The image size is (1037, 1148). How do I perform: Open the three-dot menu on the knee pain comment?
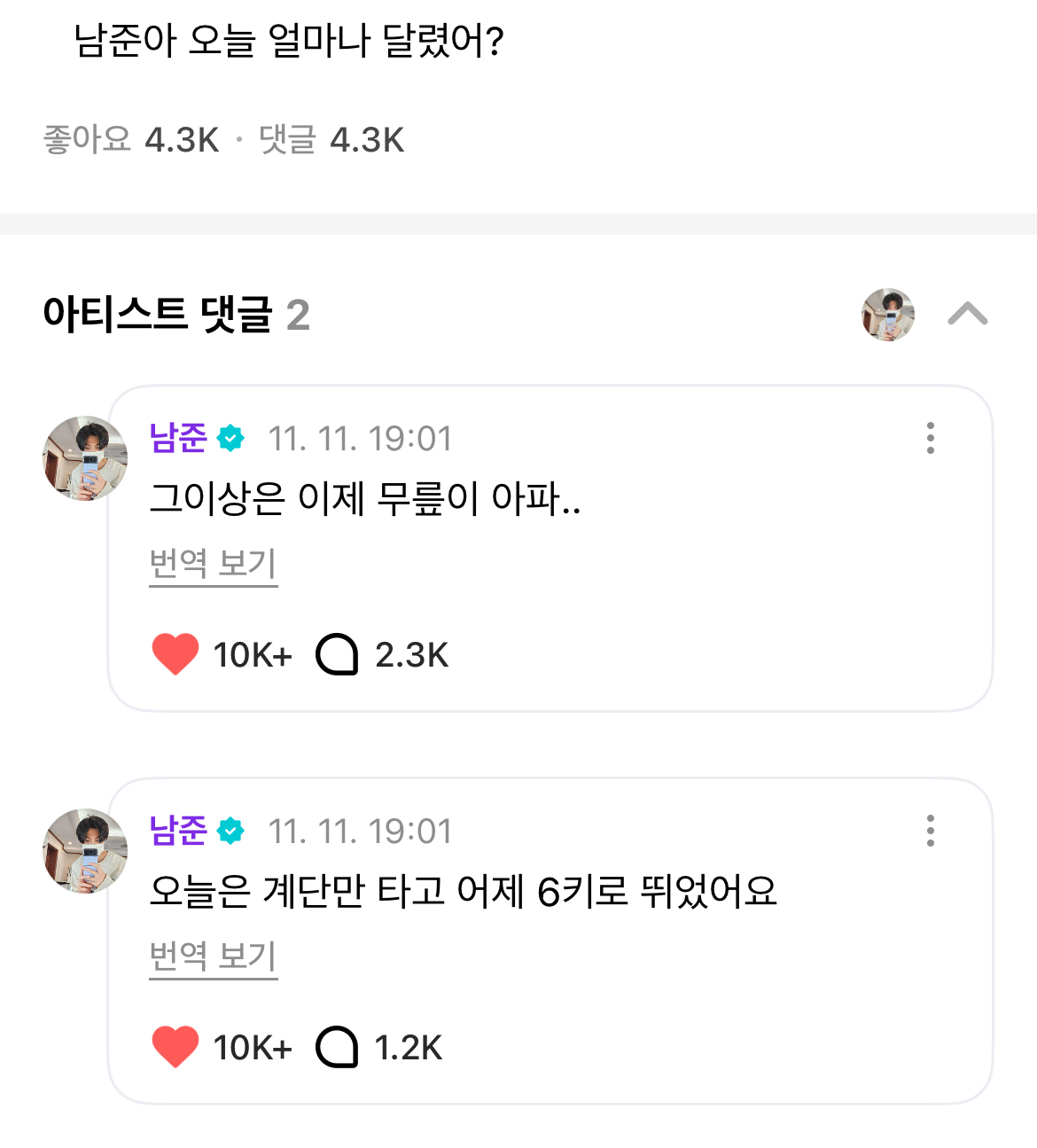(930, 438)
